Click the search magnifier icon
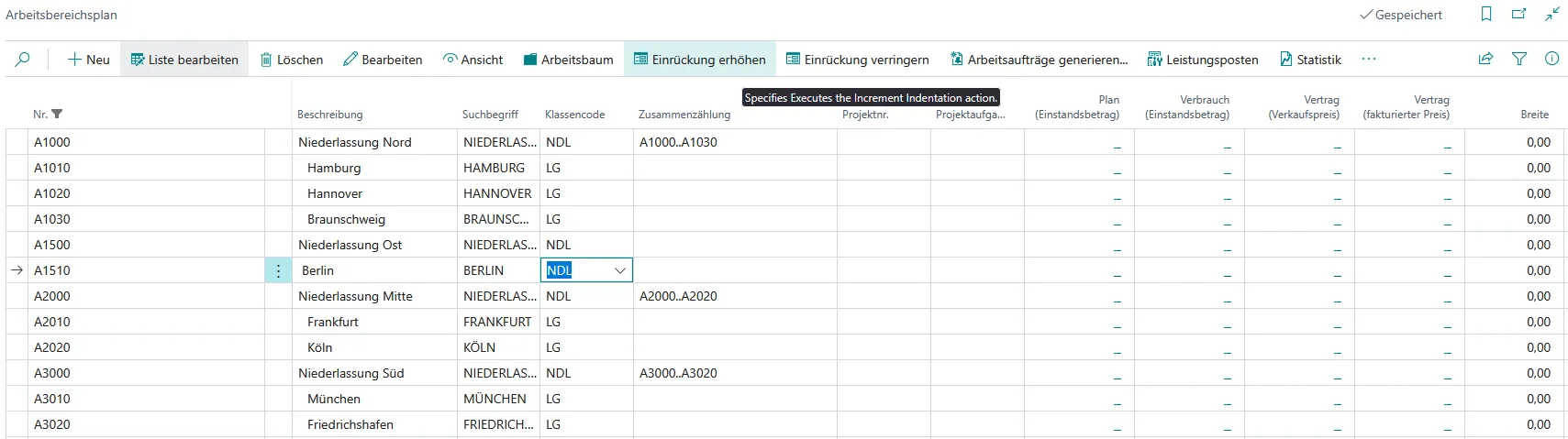Viewport: 1568px width, 439px height. click(x=23, y=60)
